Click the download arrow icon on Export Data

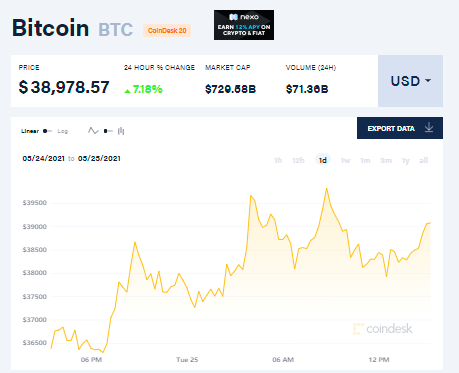coord(429,128)
